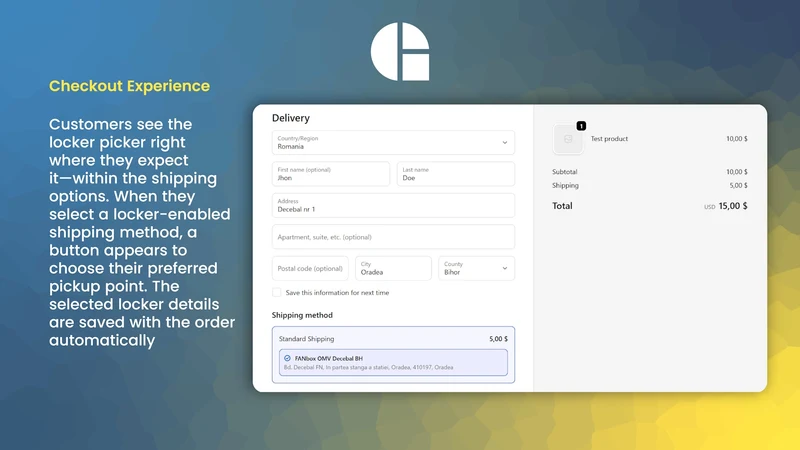Select the Standard Shipping method option

pos(393,355)
